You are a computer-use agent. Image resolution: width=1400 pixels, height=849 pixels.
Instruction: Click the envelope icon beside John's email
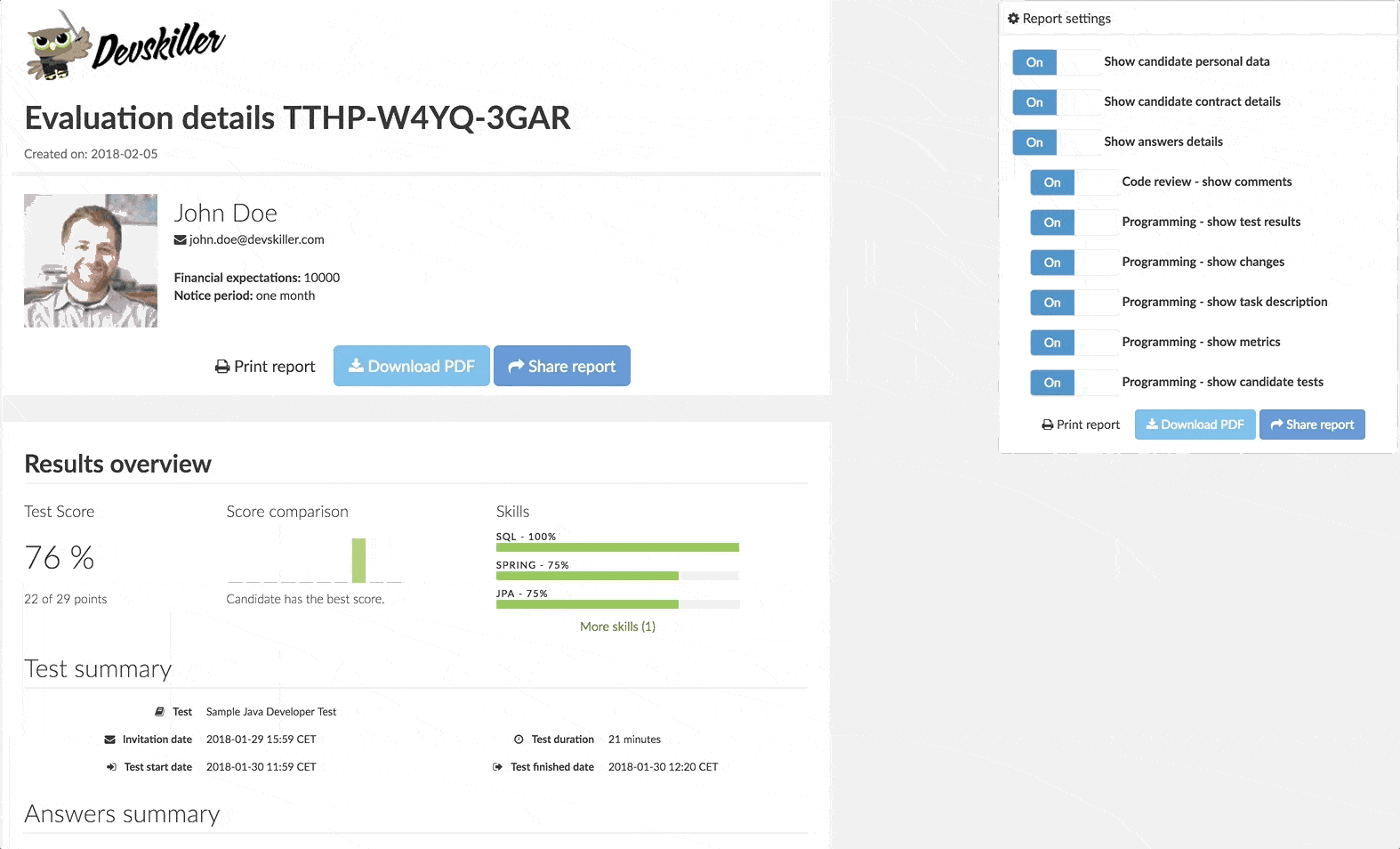click(180, 240)
